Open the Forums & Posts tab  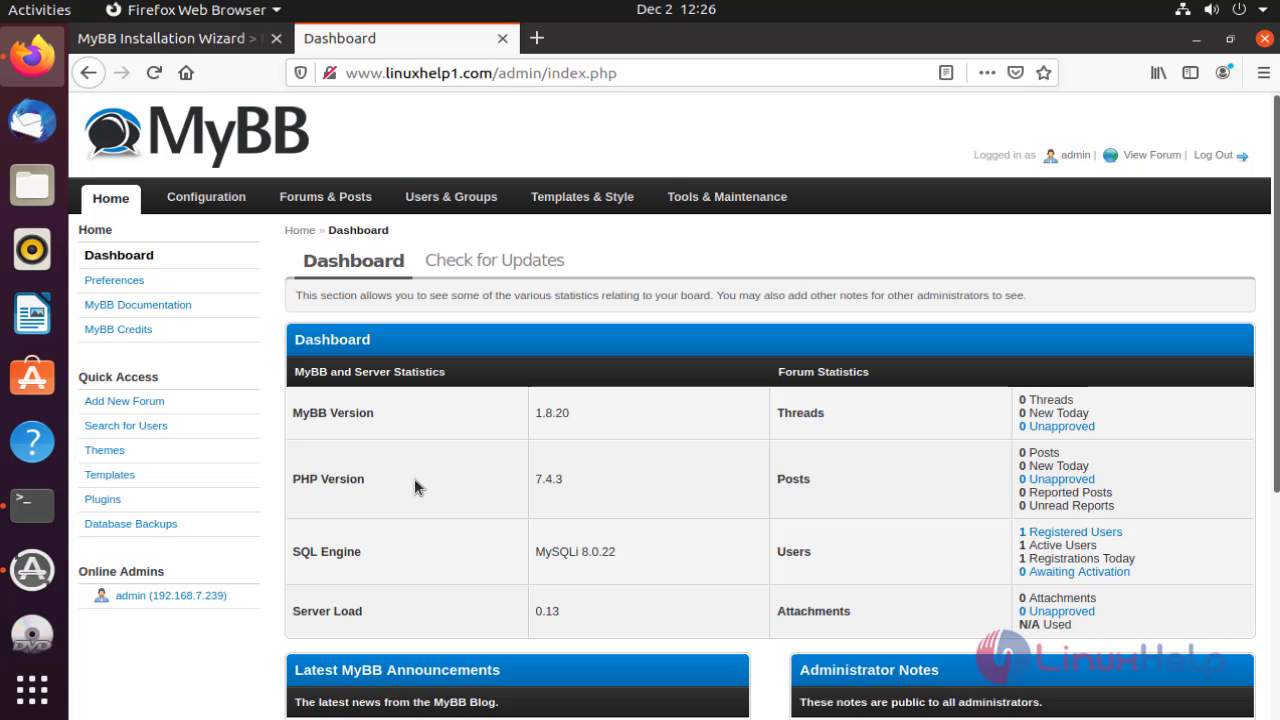[325, 197]
